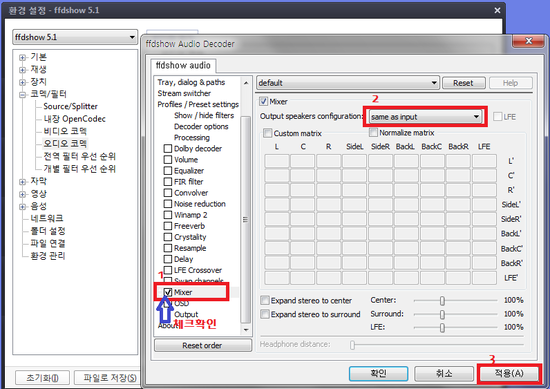Click the filter list scroll-up arrow
The image size is (550, 389).
click(246, 83)
